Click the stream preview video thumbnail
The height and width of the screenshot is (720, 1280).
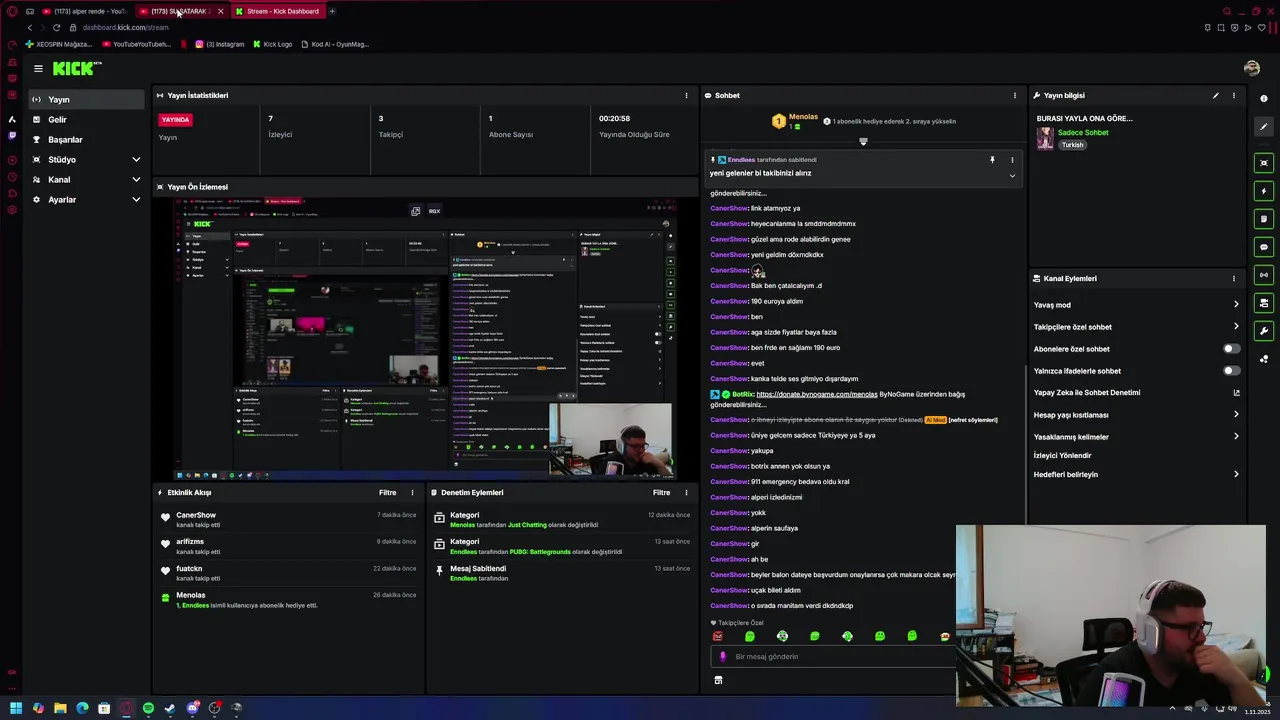coord(425,339)
